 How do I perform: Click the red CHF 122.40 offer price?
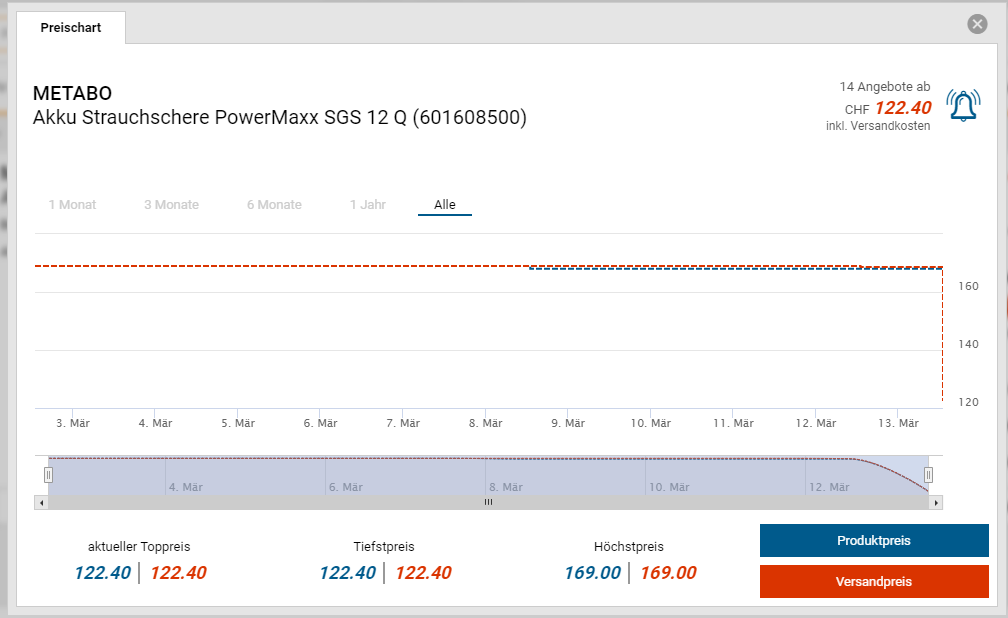coord(902,108)
